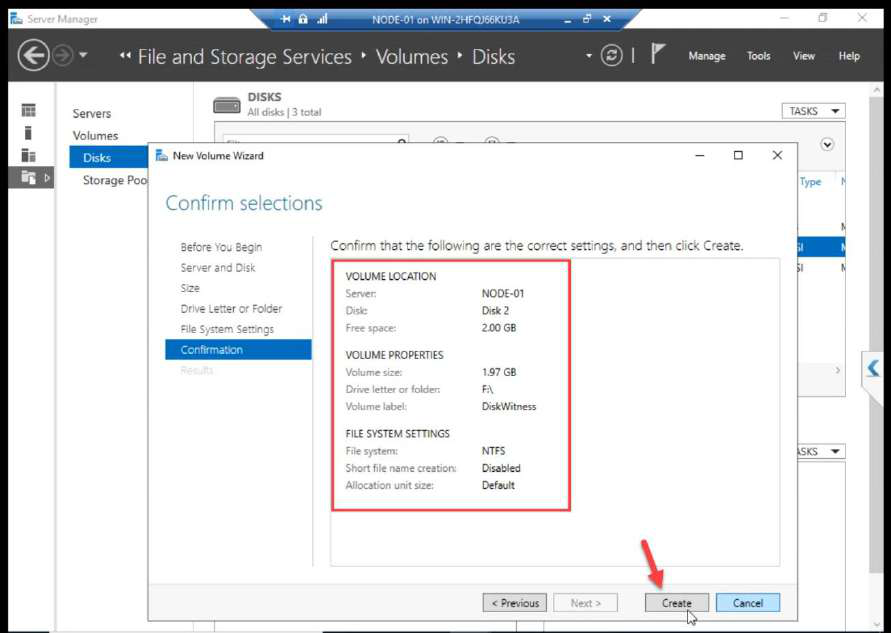Open the Tools menu
Viewport: 891px width, 633px height.
(759, 56)
